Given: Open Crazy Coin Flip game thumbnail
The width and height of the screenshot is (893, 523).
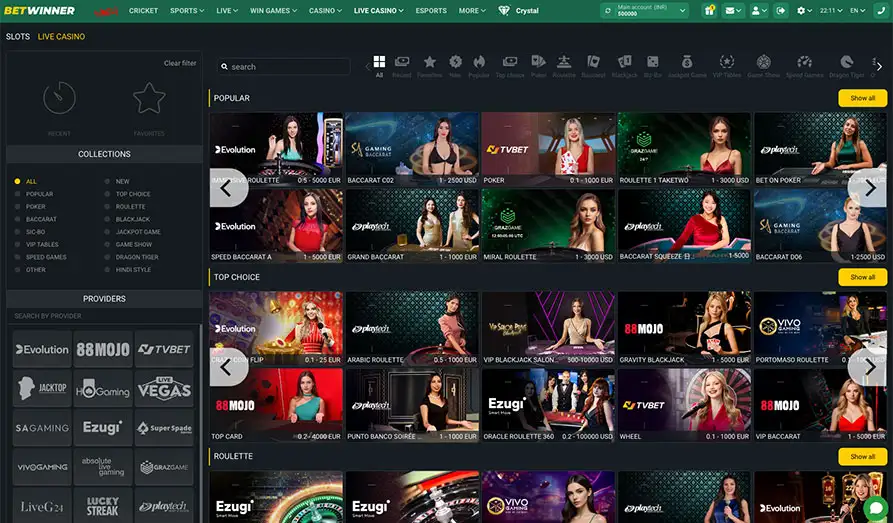Looking at the screenshot, I should (x=276, y=328).
